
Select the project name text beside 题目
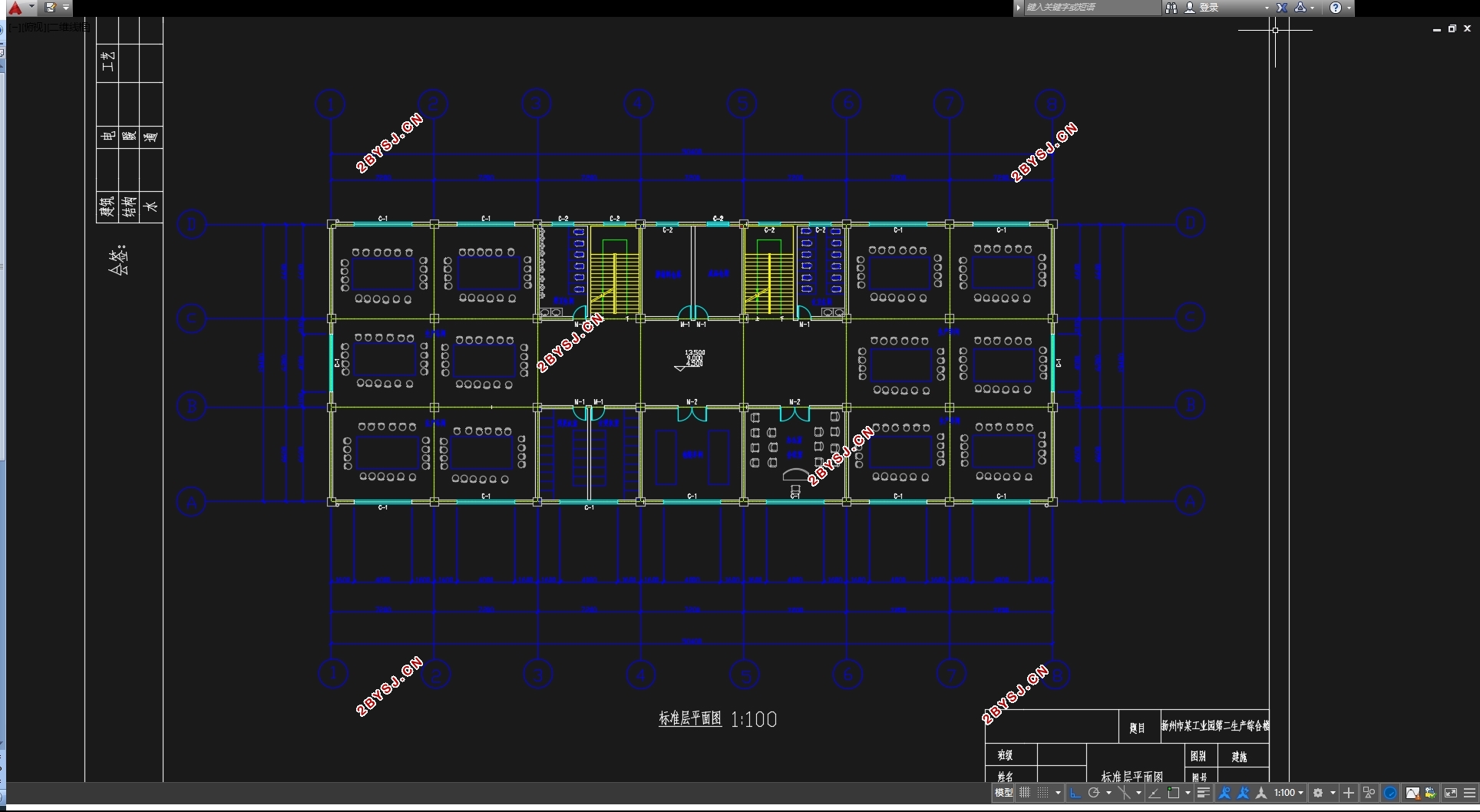(1214, 725)
